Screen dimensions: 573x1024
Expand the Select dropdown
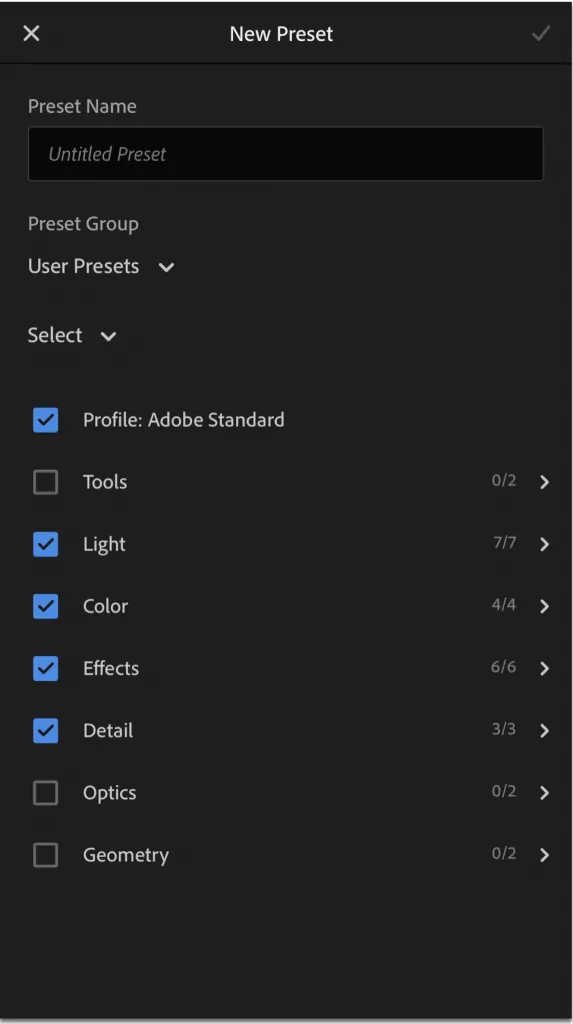tap(72, 336)
